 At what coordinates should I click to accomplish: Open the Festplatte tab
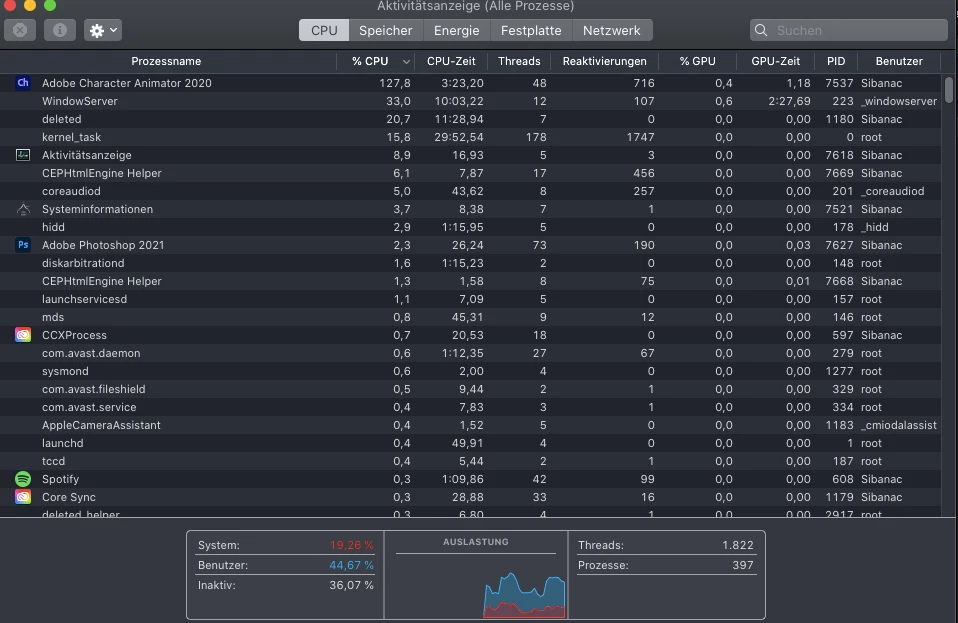click(x=531, y=30)
